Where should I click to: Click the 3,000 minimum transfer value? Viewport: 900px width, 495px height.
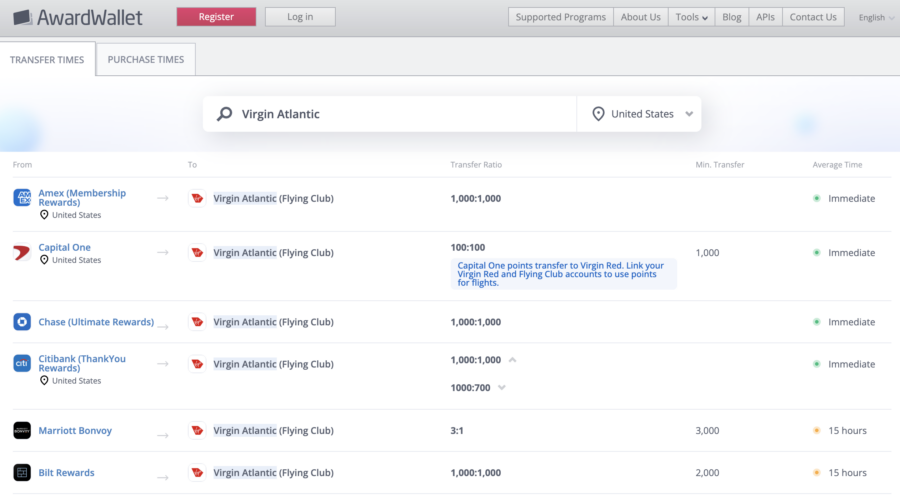(707, 430)
